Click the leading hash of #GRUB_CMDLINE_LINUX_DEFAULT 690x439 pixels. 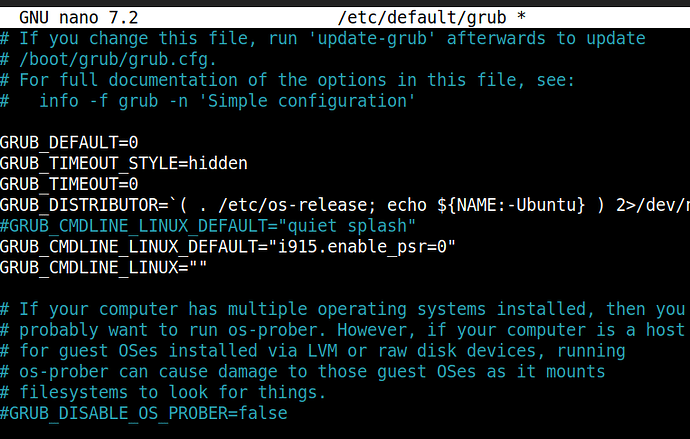pyautogui.click(x=4, y=226)
